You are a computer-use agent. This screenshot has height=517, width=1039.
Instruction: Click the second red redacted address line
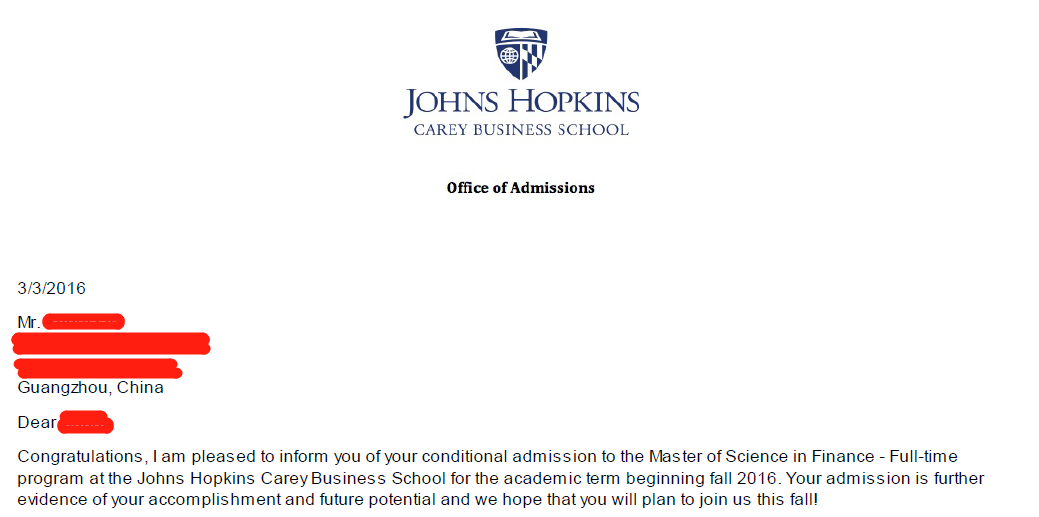coord(97,367)
